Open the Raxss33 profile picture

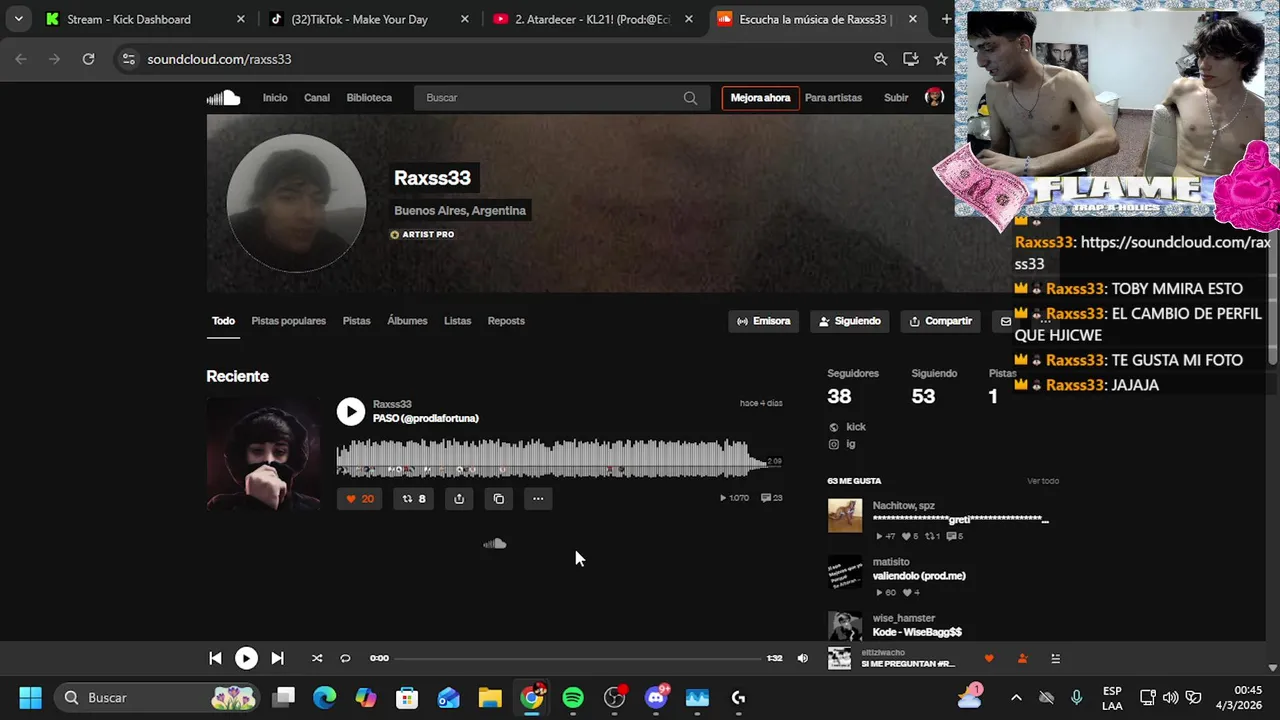[x=296, y=203]
